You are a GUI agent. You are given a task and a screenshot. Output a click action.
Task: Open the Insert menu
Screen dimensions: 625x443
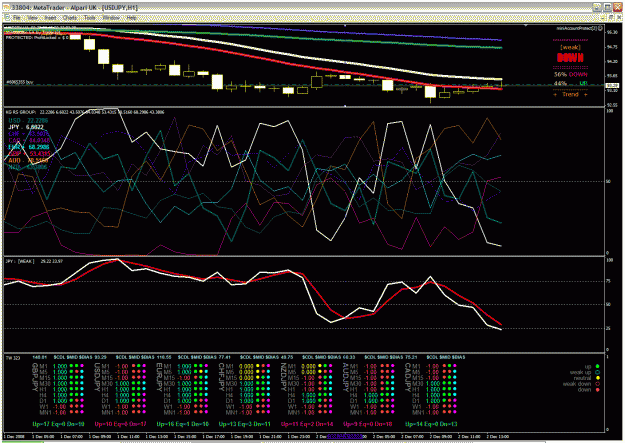tap(50, 18)
